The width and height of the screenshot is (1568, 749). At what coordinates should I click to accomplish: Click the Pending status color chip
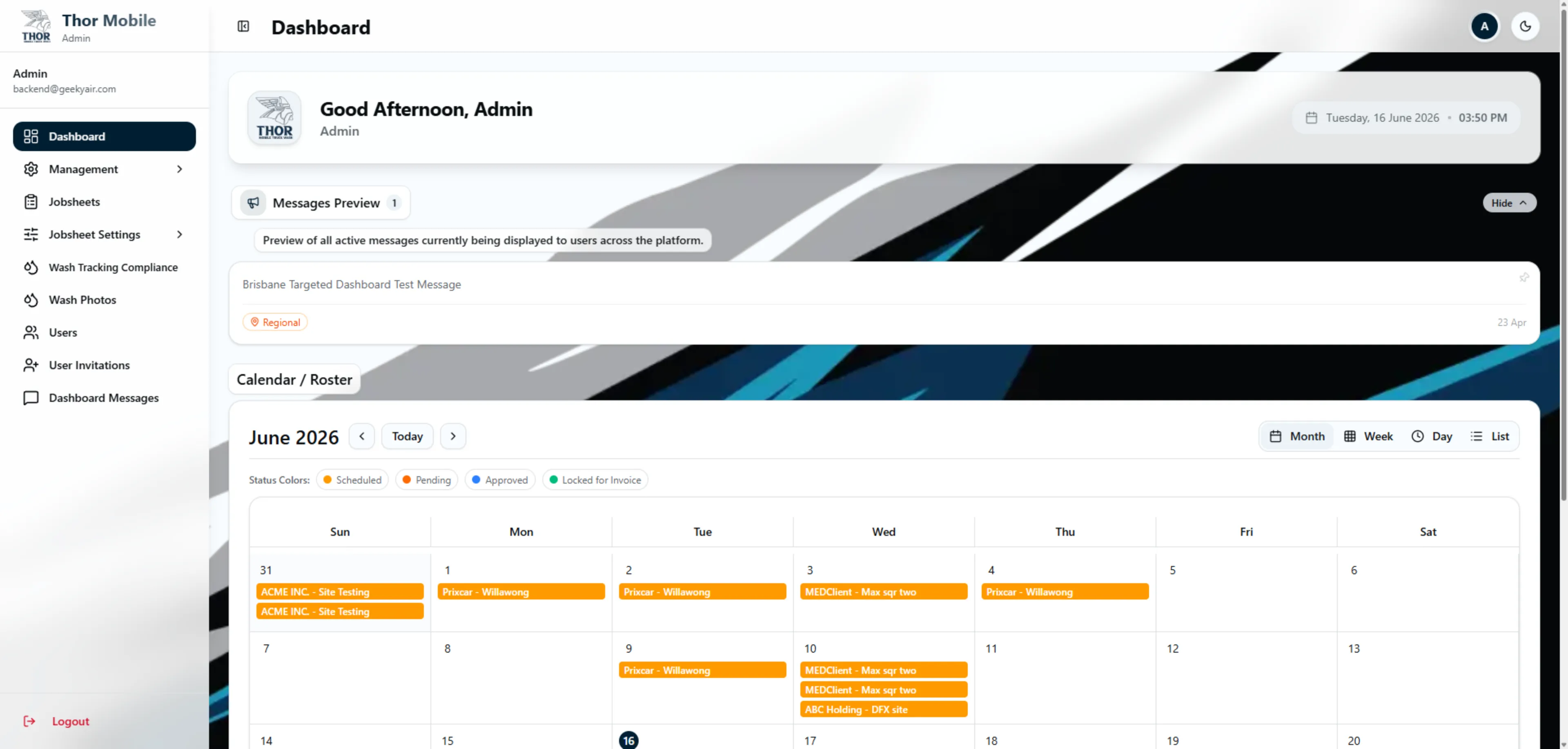click(427, 480)
